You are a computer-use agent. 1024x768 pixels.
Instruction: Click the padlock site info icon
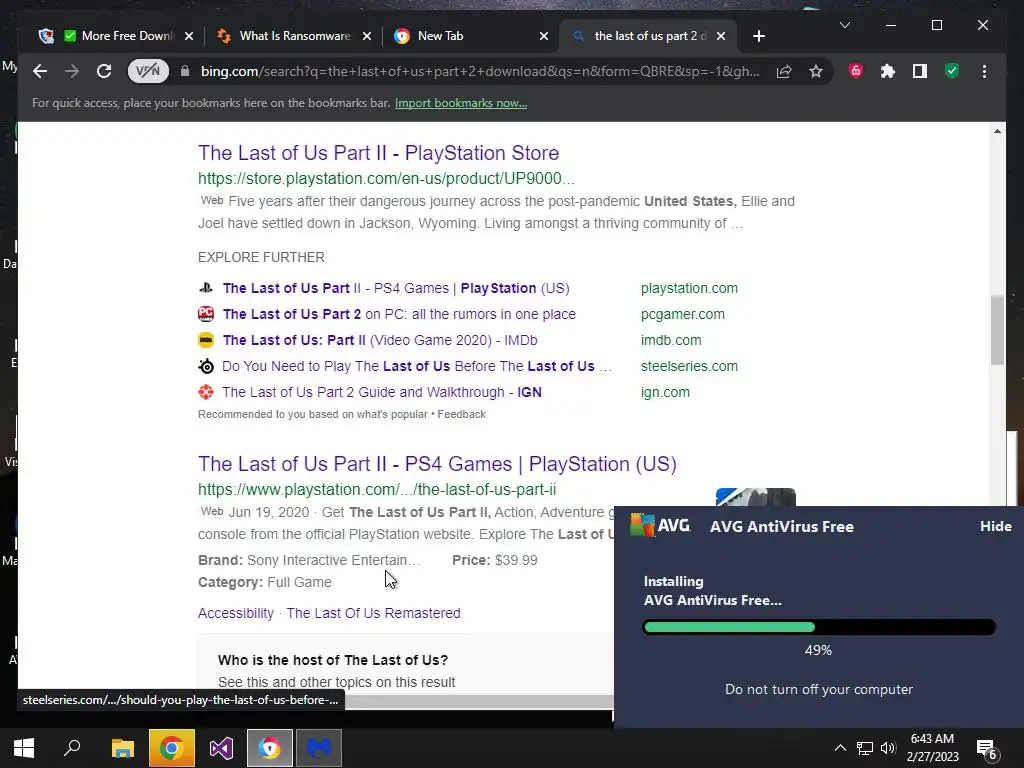point(185,71)
